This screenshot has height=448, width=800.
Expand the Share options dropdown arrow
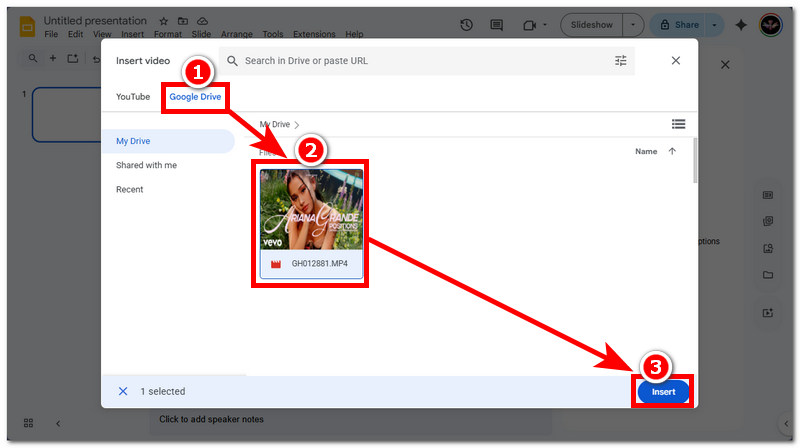[716, 25]
